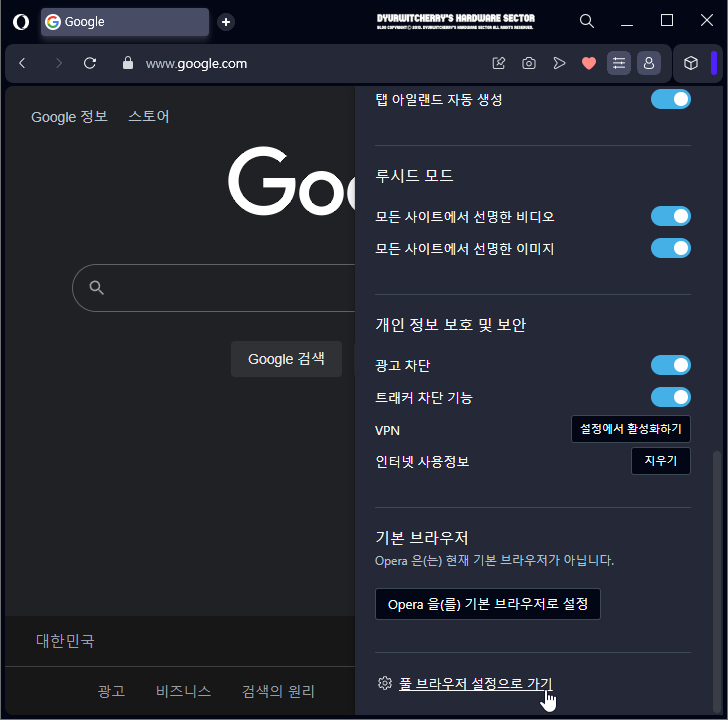Open Google 정보 link
This screenshot has height=720, width=728.
(x=69, y=117)
